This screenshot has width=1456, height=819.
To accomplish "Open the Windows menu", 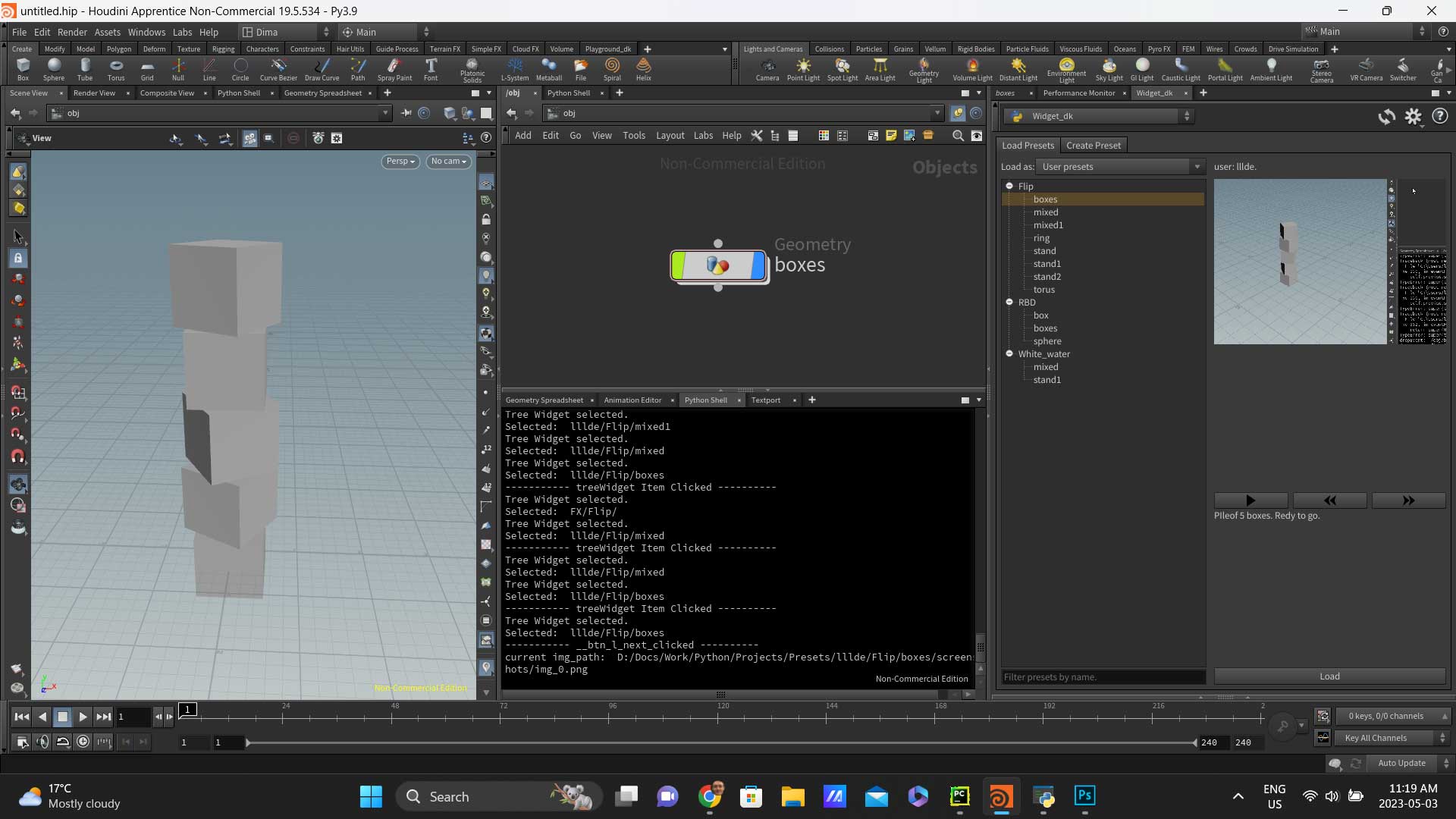I will pyautogui.click(x=146, y=32).
